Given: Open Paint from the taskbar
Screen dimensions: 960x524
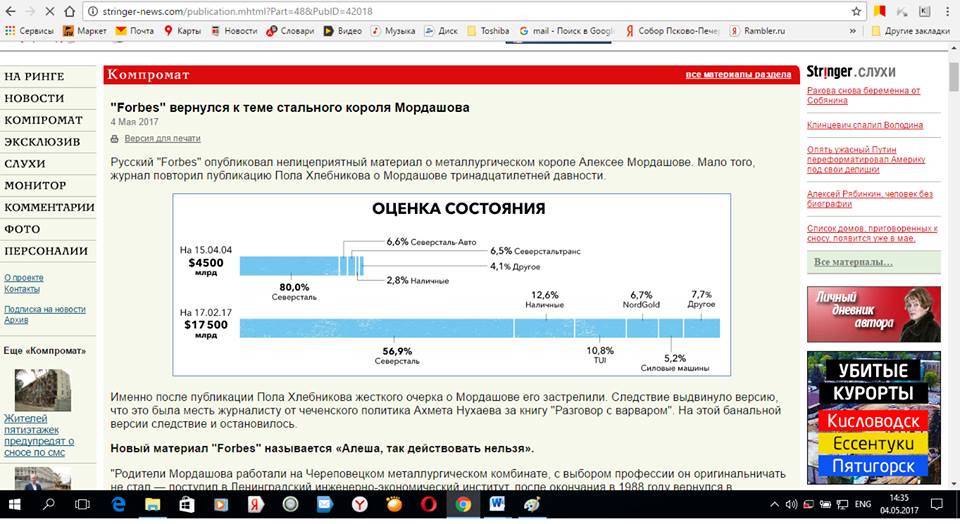Looking at the screenshot, I should (531, 504).
